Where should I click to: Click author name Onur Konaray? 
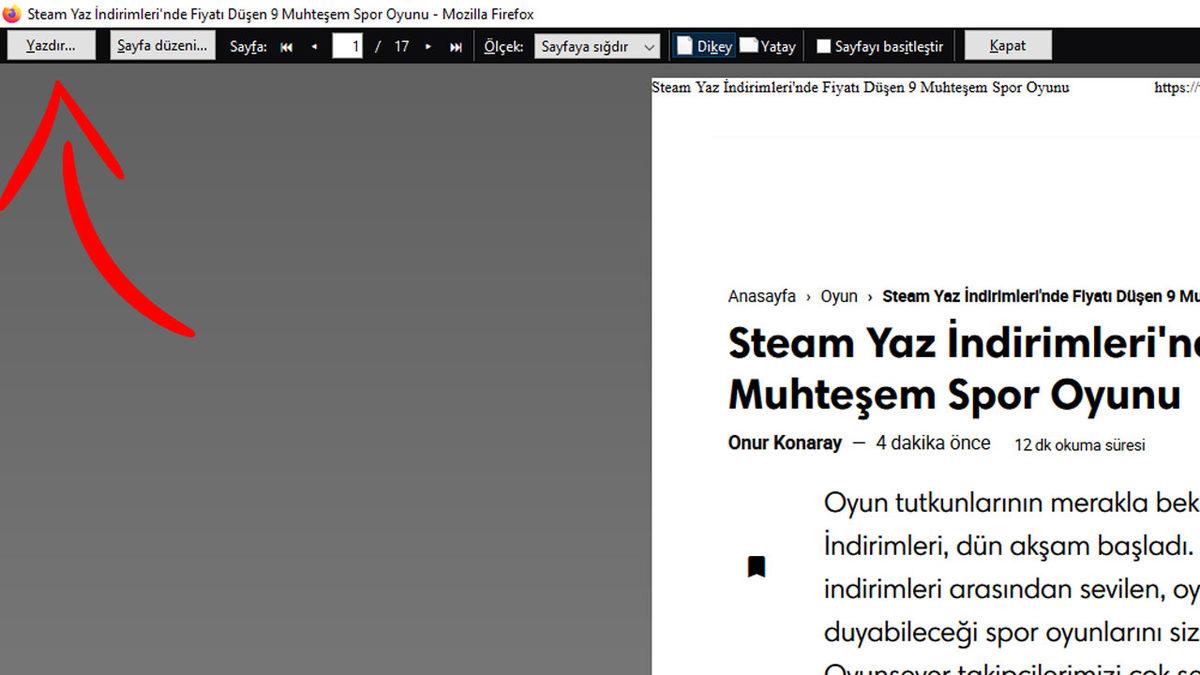point(785,443)
